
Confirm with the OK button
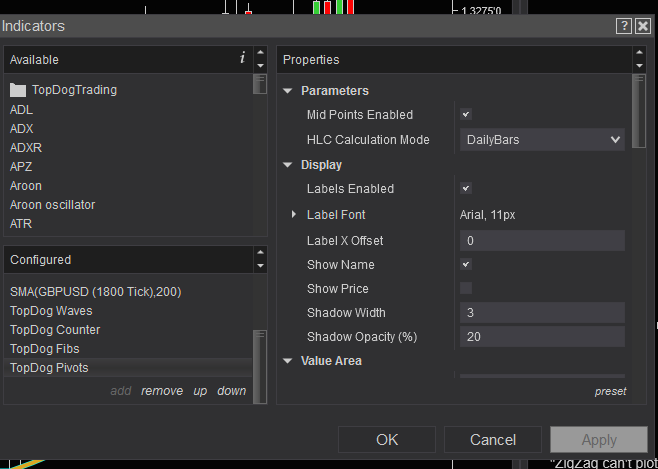click(x=387, y=440)
